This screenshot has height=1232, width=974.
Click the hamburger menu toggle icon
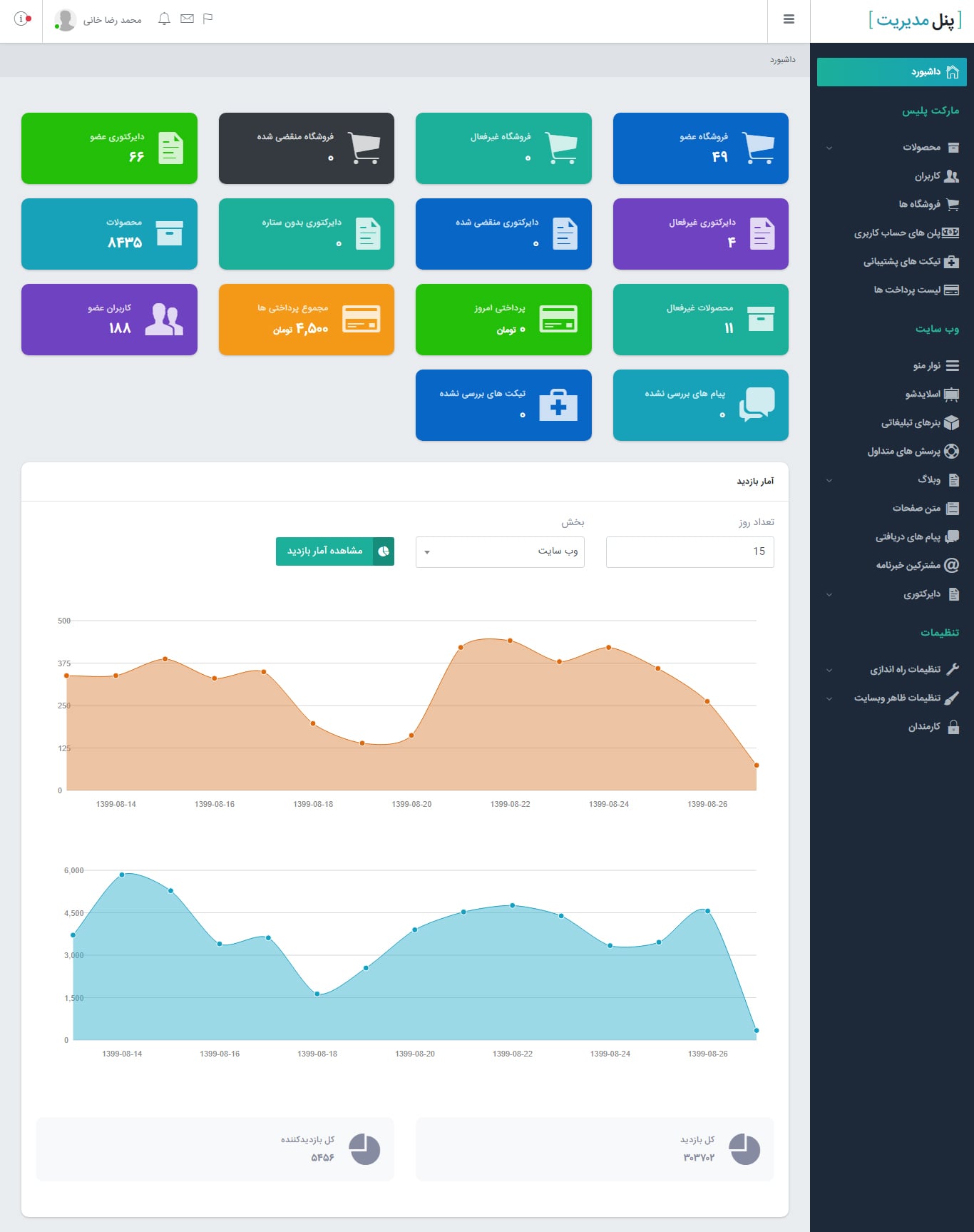pyautogui.click(x=789, y=19)
